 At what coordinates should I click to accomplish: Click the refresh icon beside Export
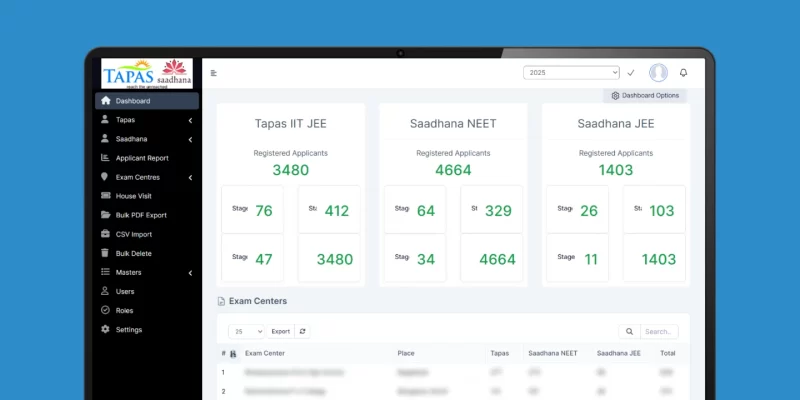[x=303, y=331]
